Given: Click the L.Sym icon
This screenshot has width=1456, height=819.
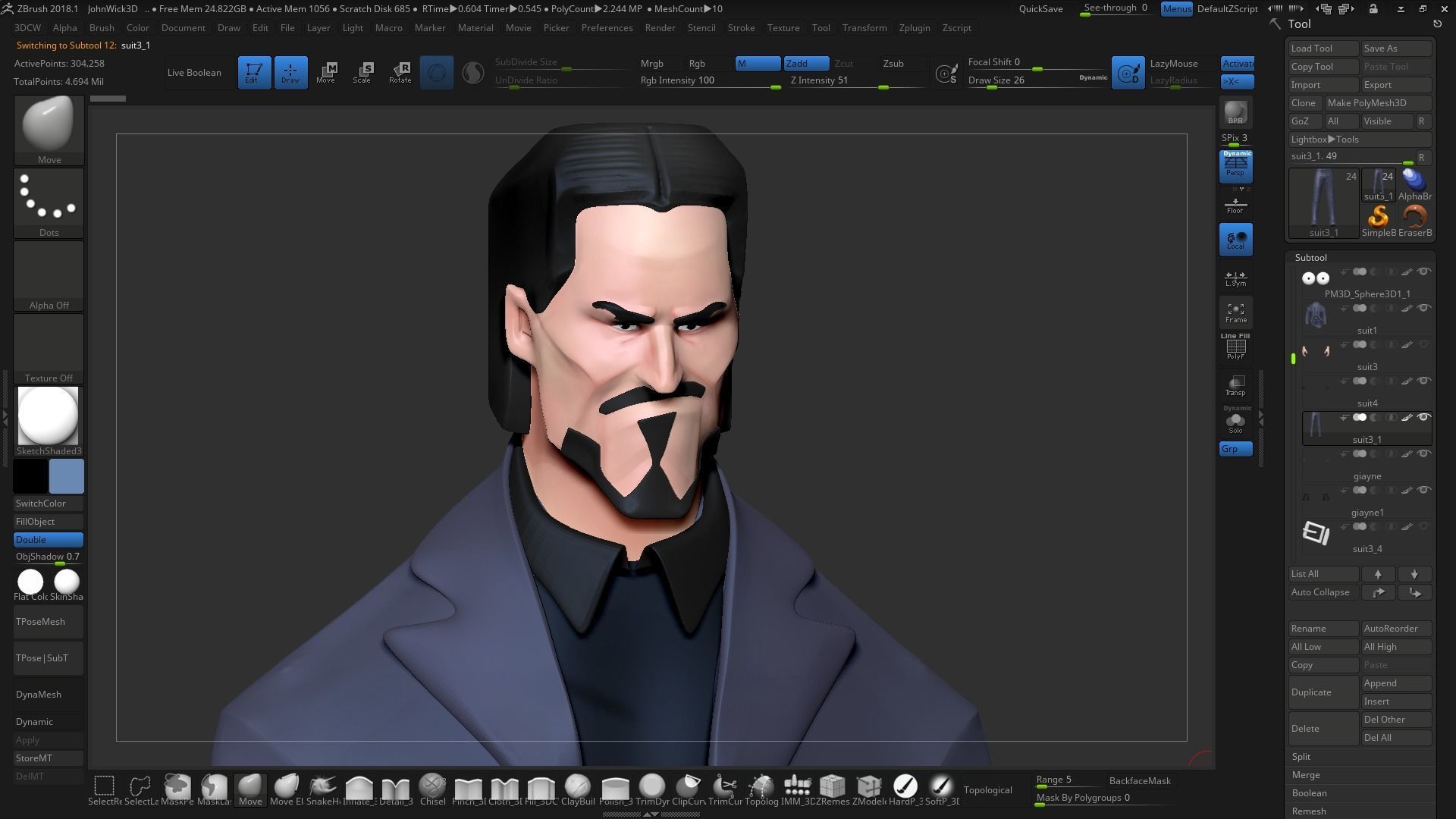Looking at the screenshot, I should 1235,278.
